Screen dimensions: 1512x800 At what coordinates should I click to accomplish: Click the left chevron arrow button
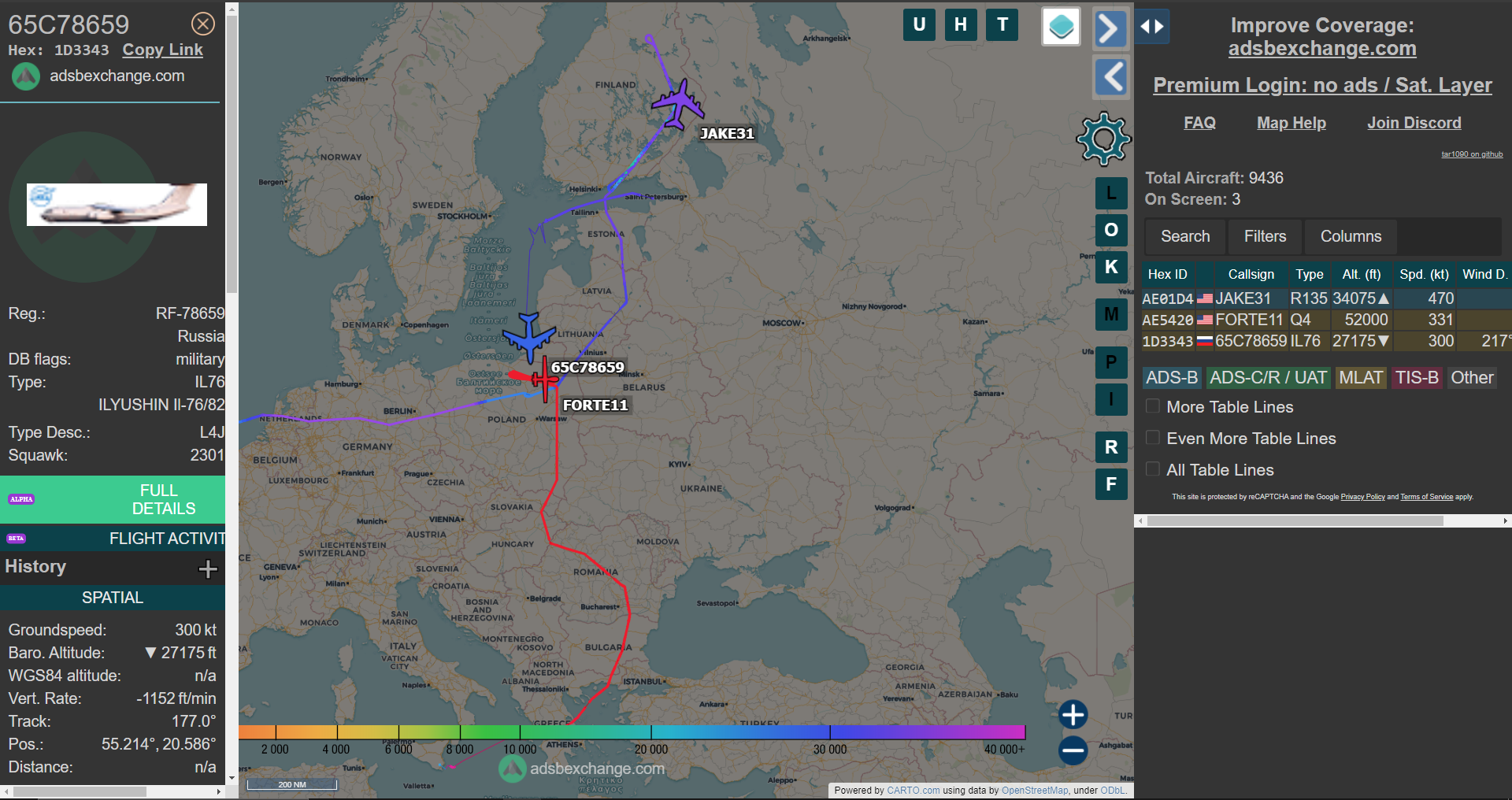tap(1110, 77)
